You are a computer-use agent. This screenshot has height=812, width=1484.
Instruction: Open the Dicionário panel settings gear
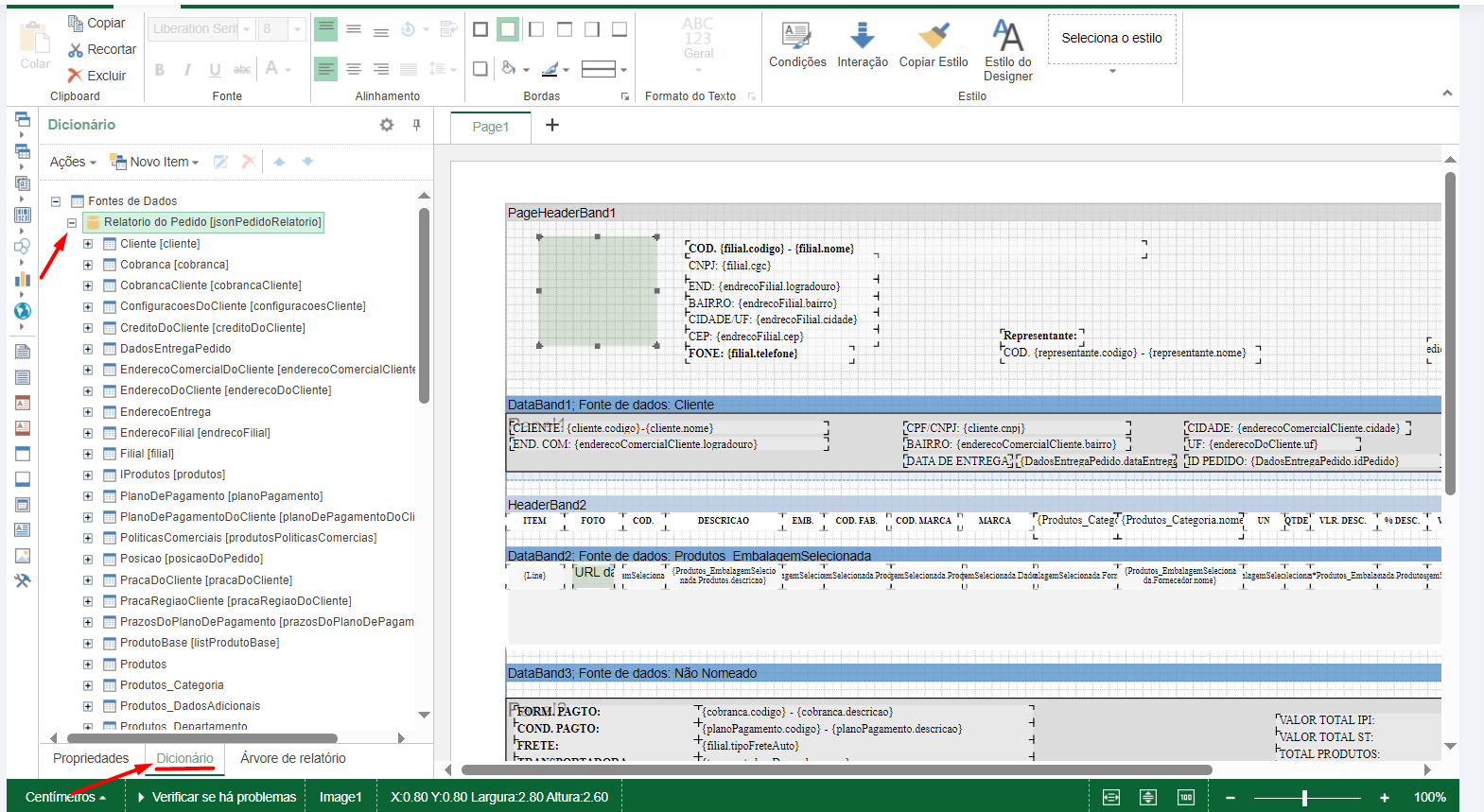pyautogui.click(x=387, y=125)
